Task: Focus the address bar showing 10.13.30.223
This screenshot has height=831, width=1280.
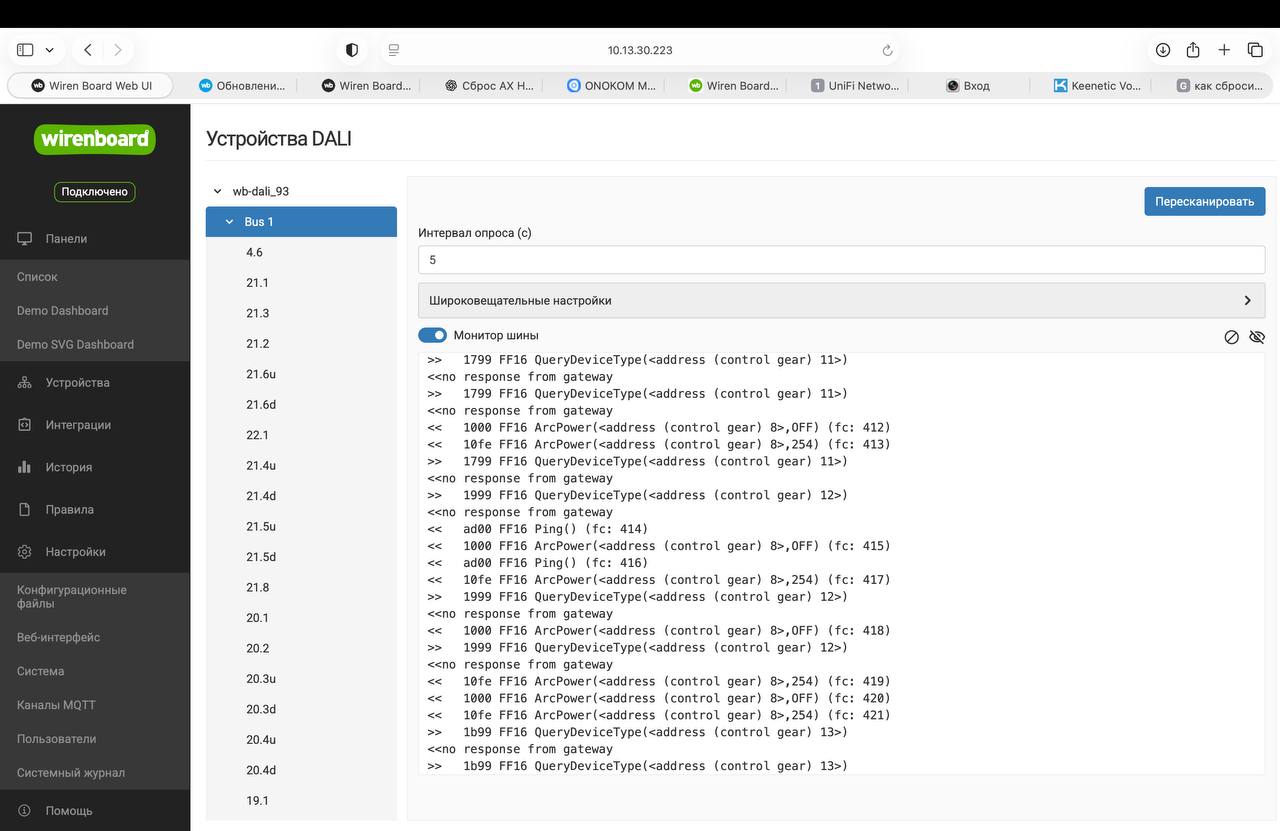Action: click(x=640, y=50)
